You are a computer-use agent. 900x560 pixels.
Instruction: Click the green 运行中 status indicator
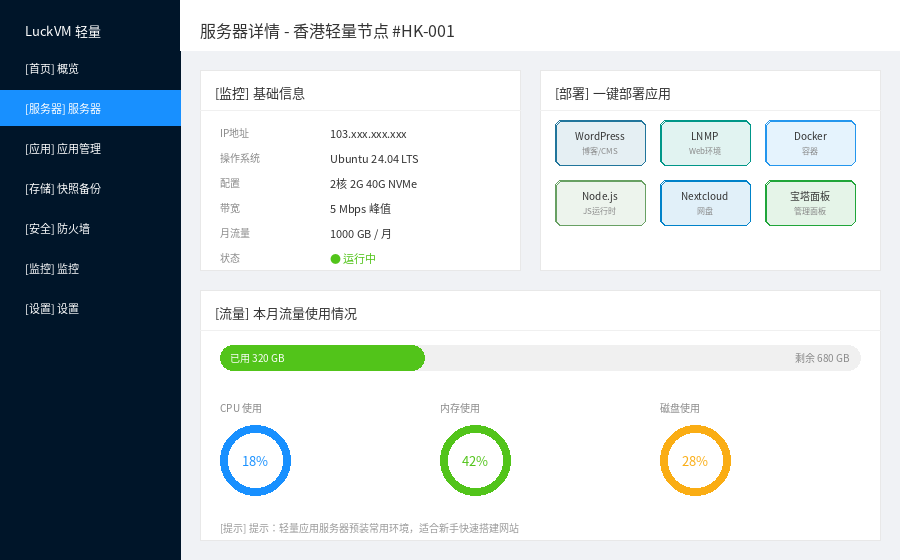pos(353,259)
